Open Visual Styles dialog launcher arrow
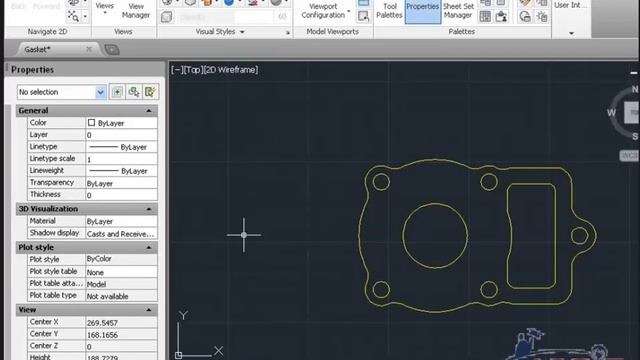640x360 pixels. click(x=287, y=32)
